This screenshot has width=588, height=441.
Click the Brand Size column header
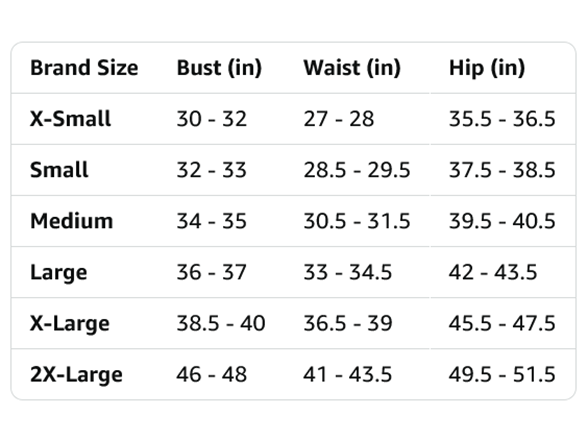[x=84, y=68]
